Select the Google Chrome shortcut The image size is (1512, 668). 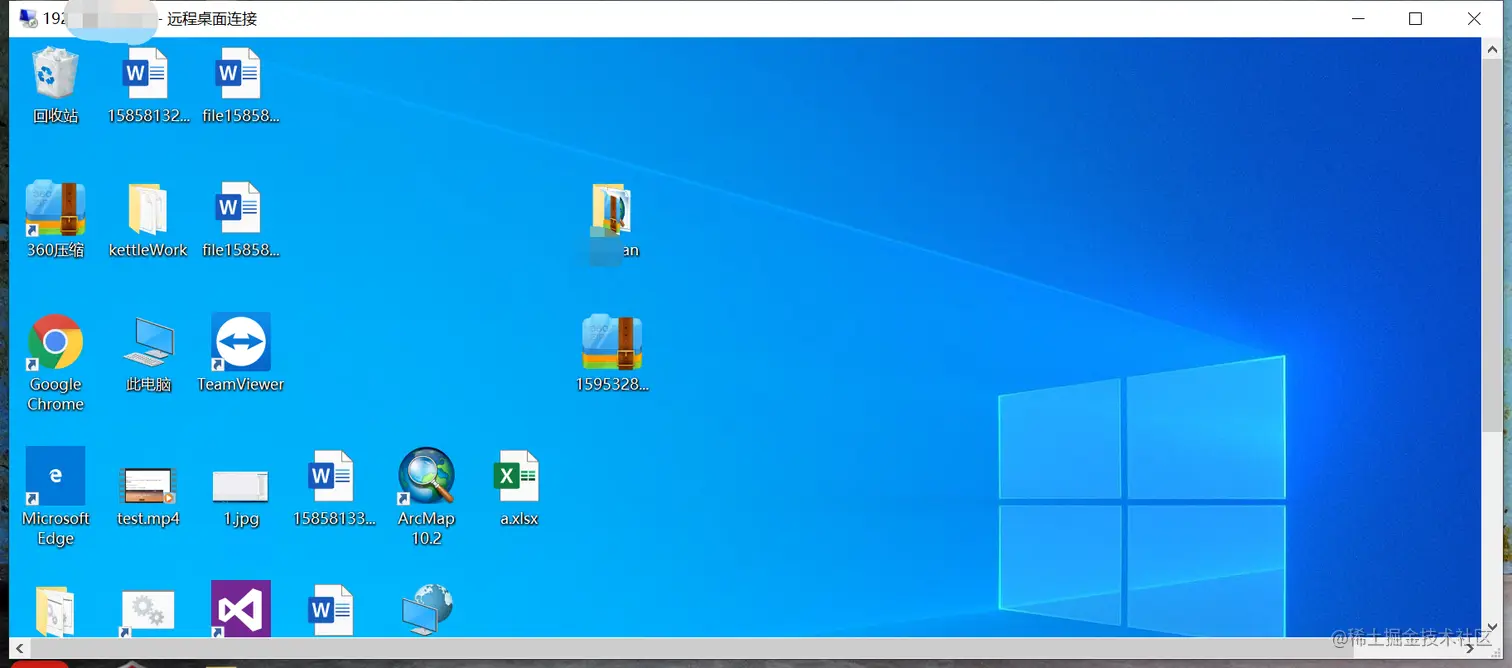[x=55, y=362]
